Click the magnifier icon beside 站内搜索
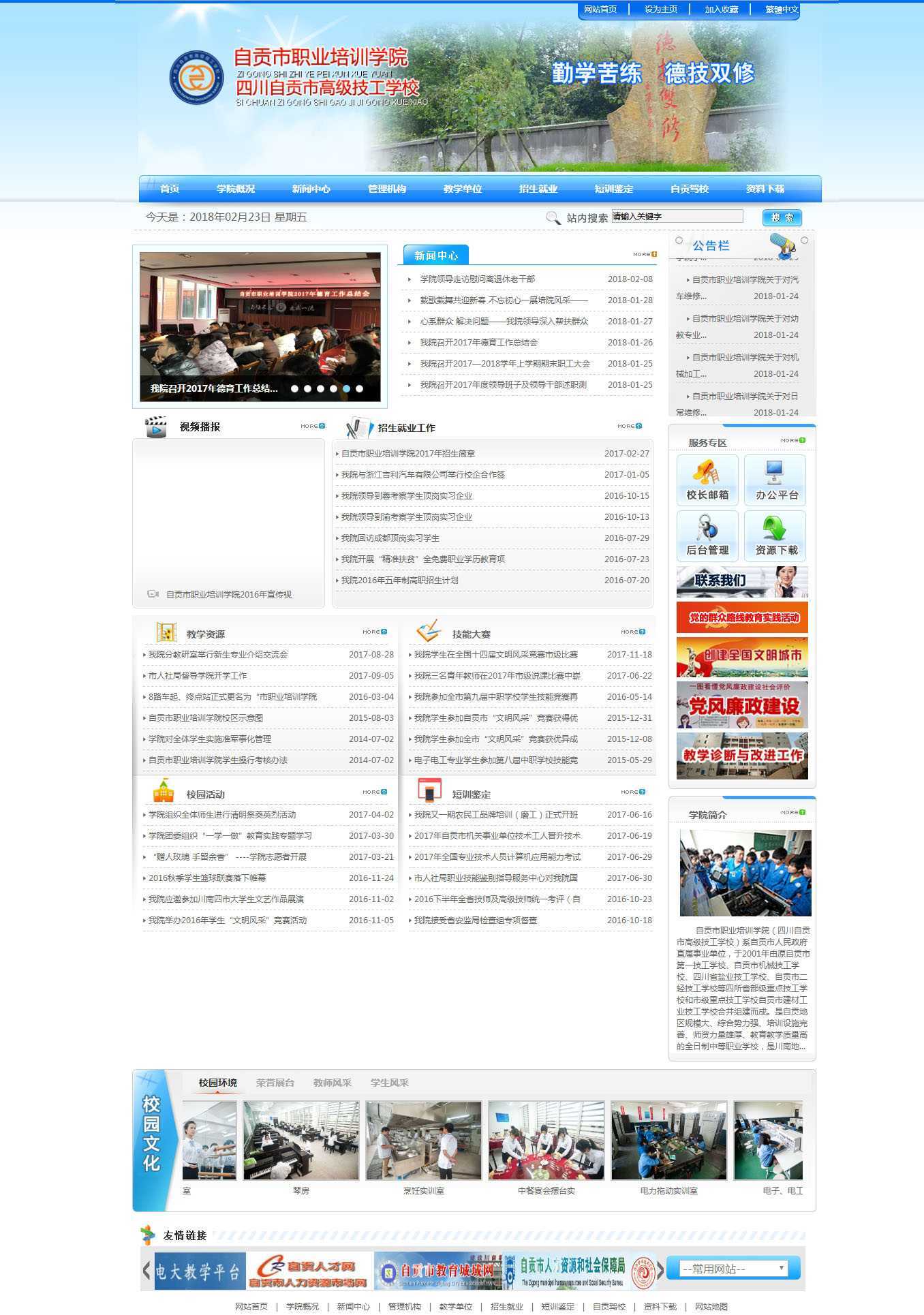 tap(553, 217)
